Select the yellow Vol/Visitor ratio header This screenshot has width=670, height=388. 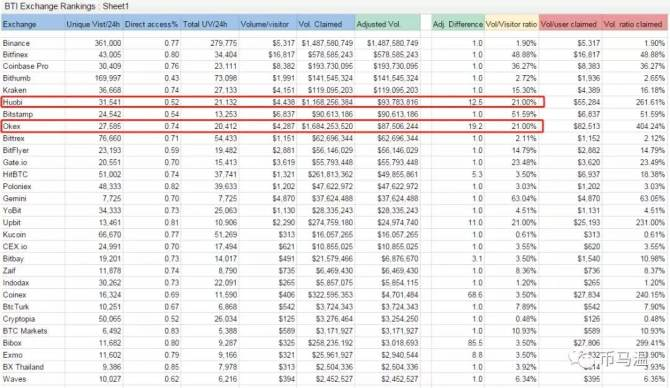point(511,24)
